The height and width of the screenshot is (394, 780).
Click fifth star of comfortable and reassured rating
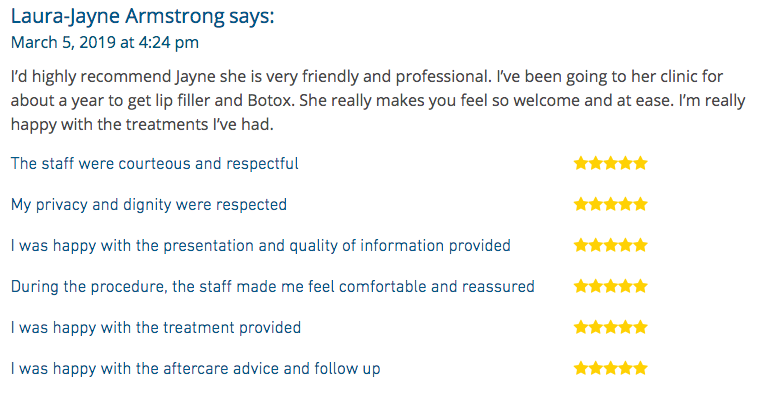(641, 286)
